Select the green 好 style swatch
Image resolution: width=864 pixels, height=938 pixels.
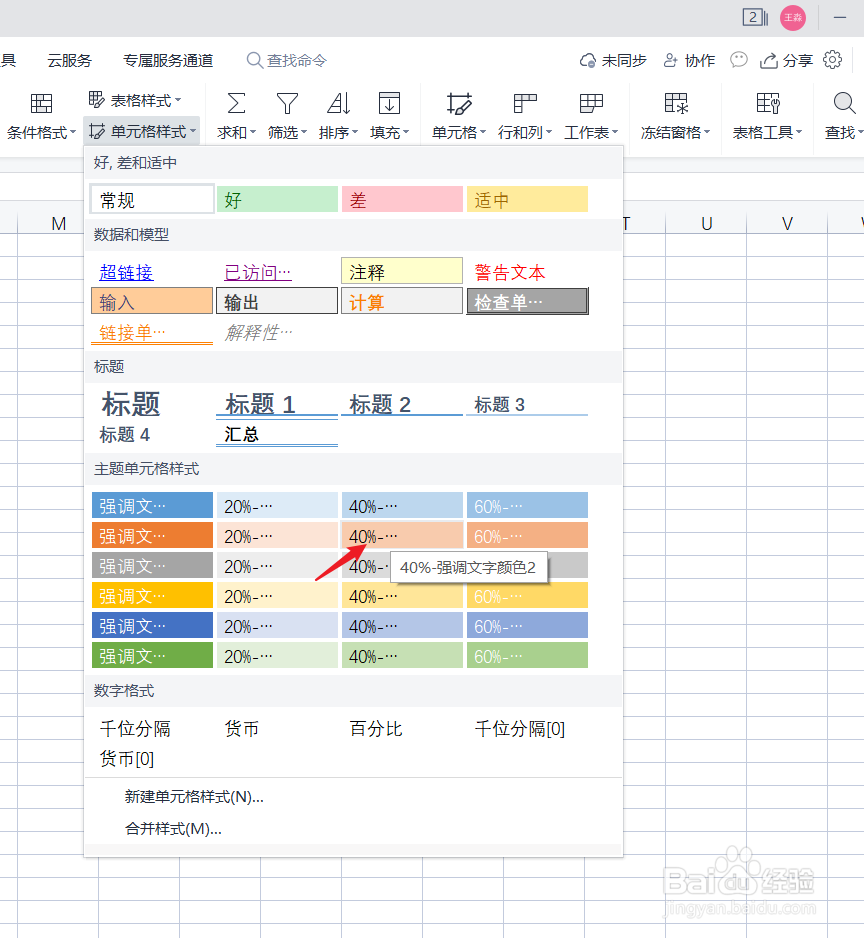click(x=277, y=199)
